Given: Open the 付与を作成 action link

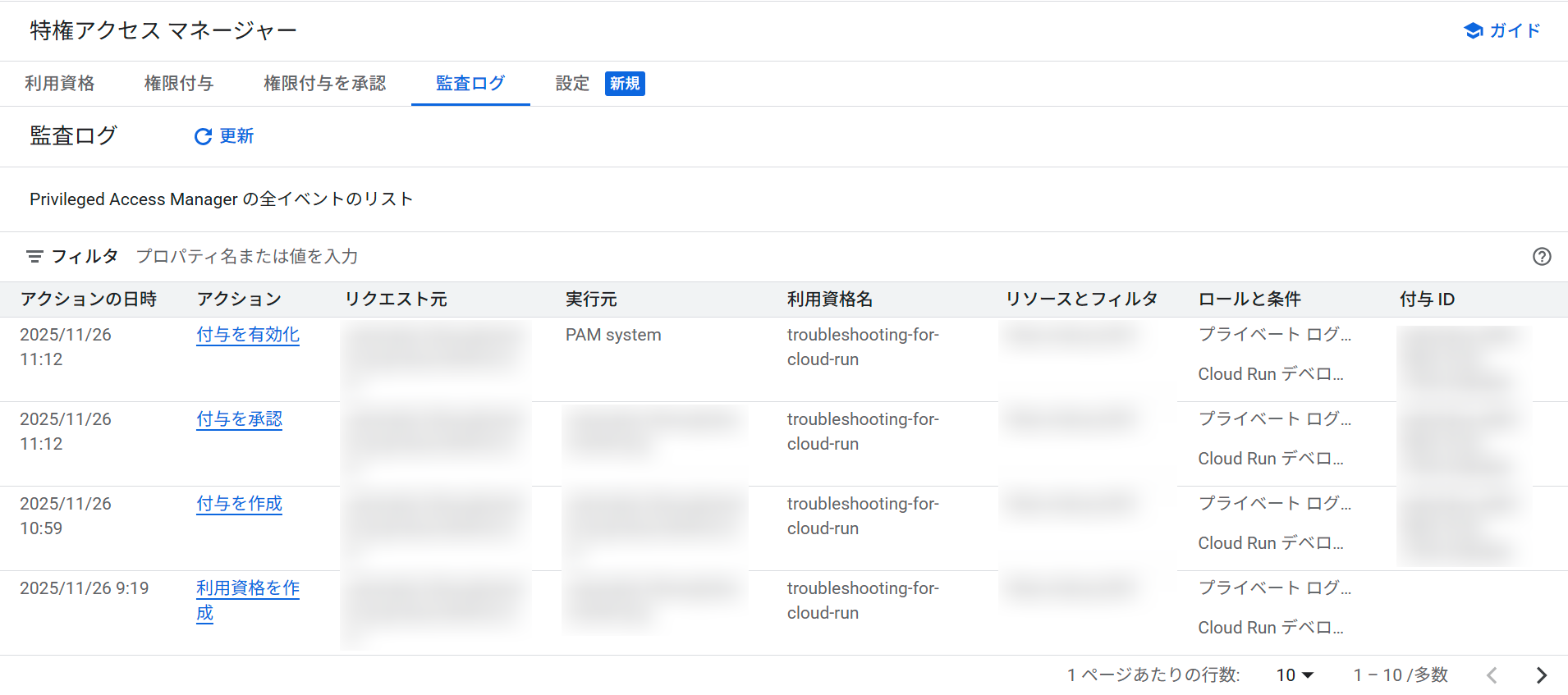Looking at the screenshot, I should (x=239, y=504).
